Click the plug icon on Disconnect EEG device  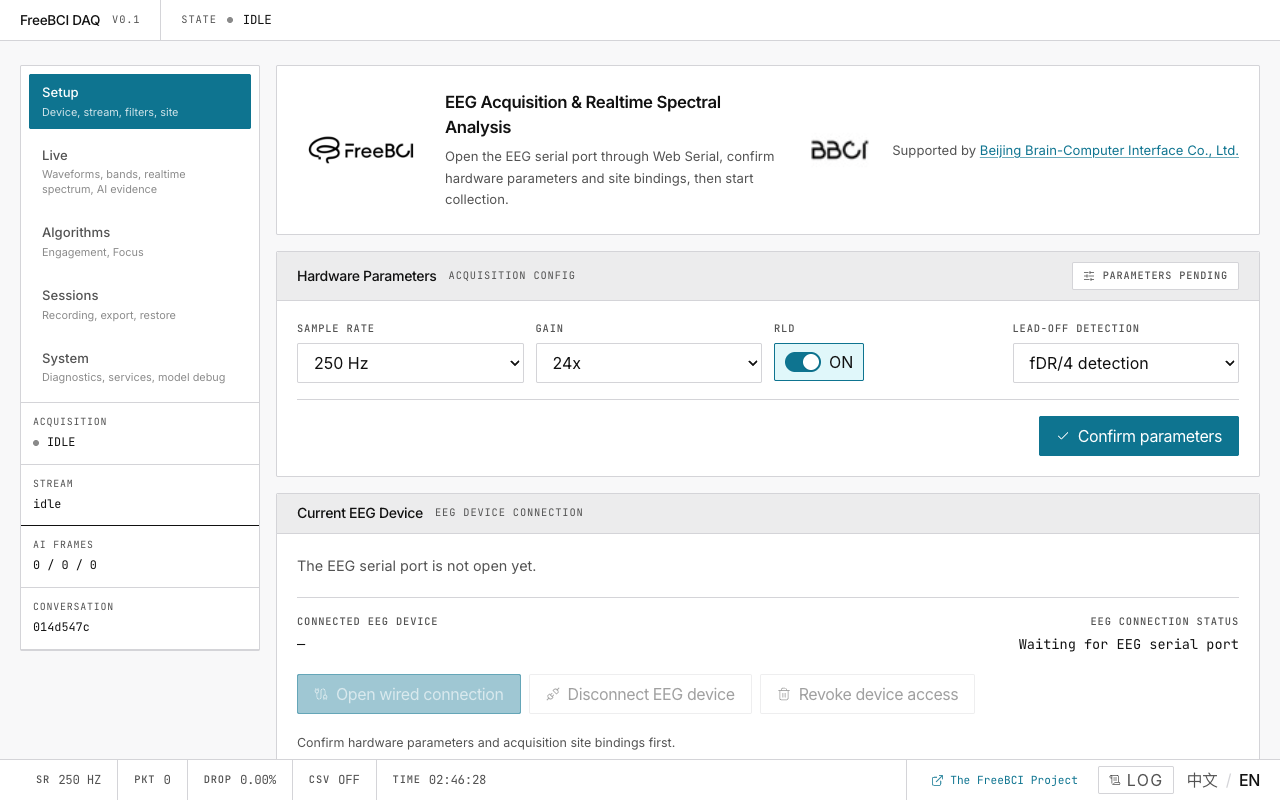pos(553,694)
